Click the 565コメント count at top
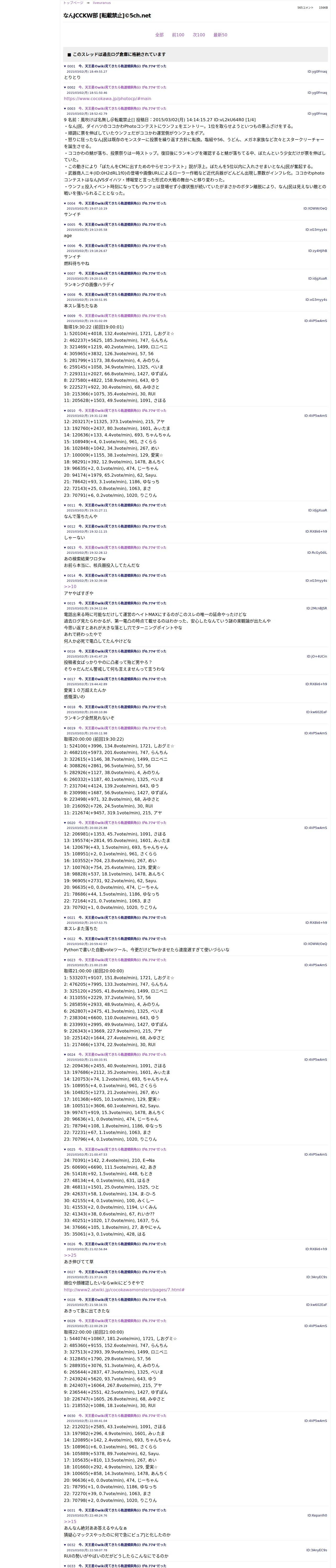This screenshot has width=336, height=1568. click(305, 8)
